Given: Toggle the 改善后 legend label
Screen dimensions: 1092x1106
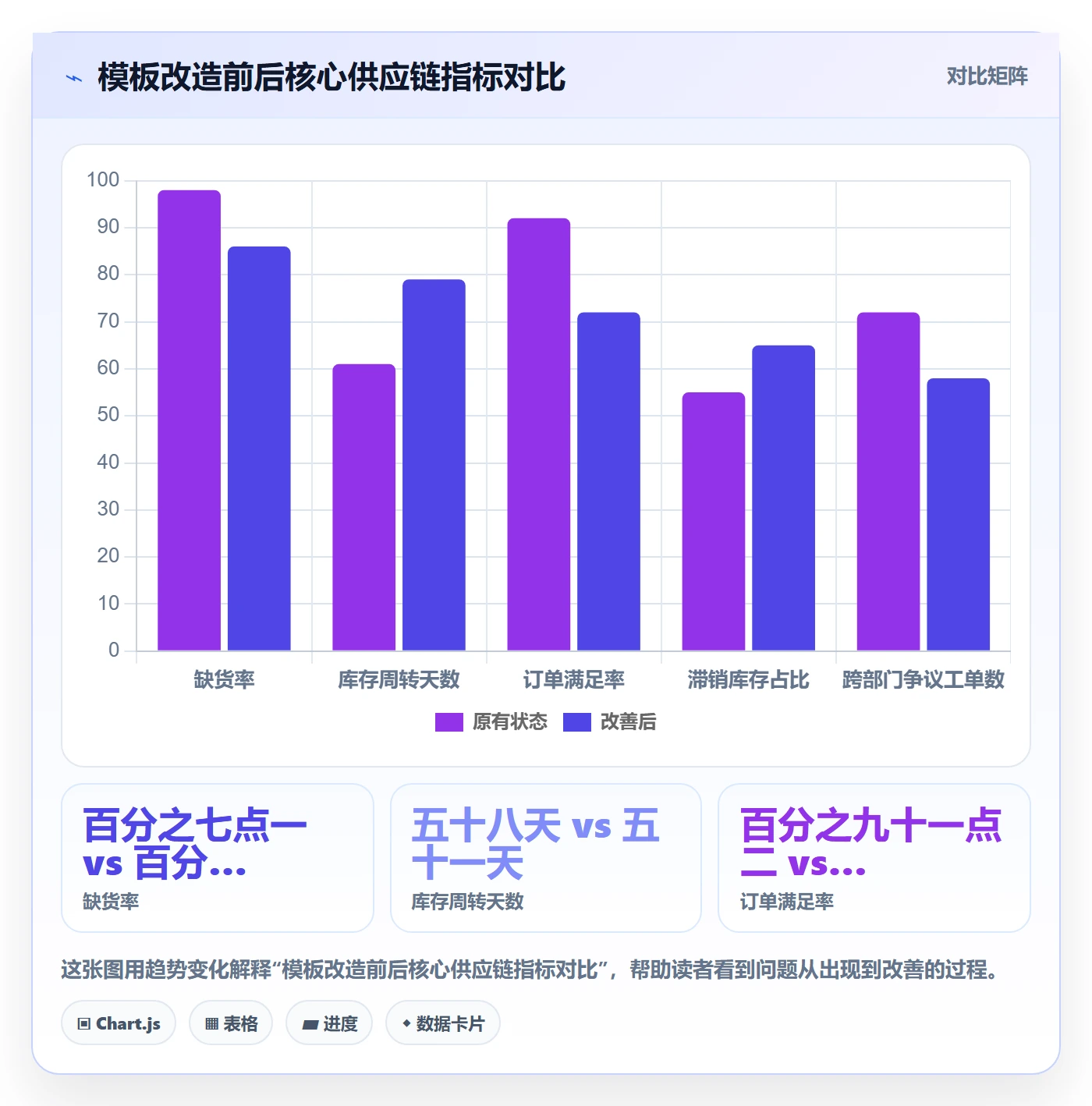Looking at the screenshot, I should coord(629,722).
